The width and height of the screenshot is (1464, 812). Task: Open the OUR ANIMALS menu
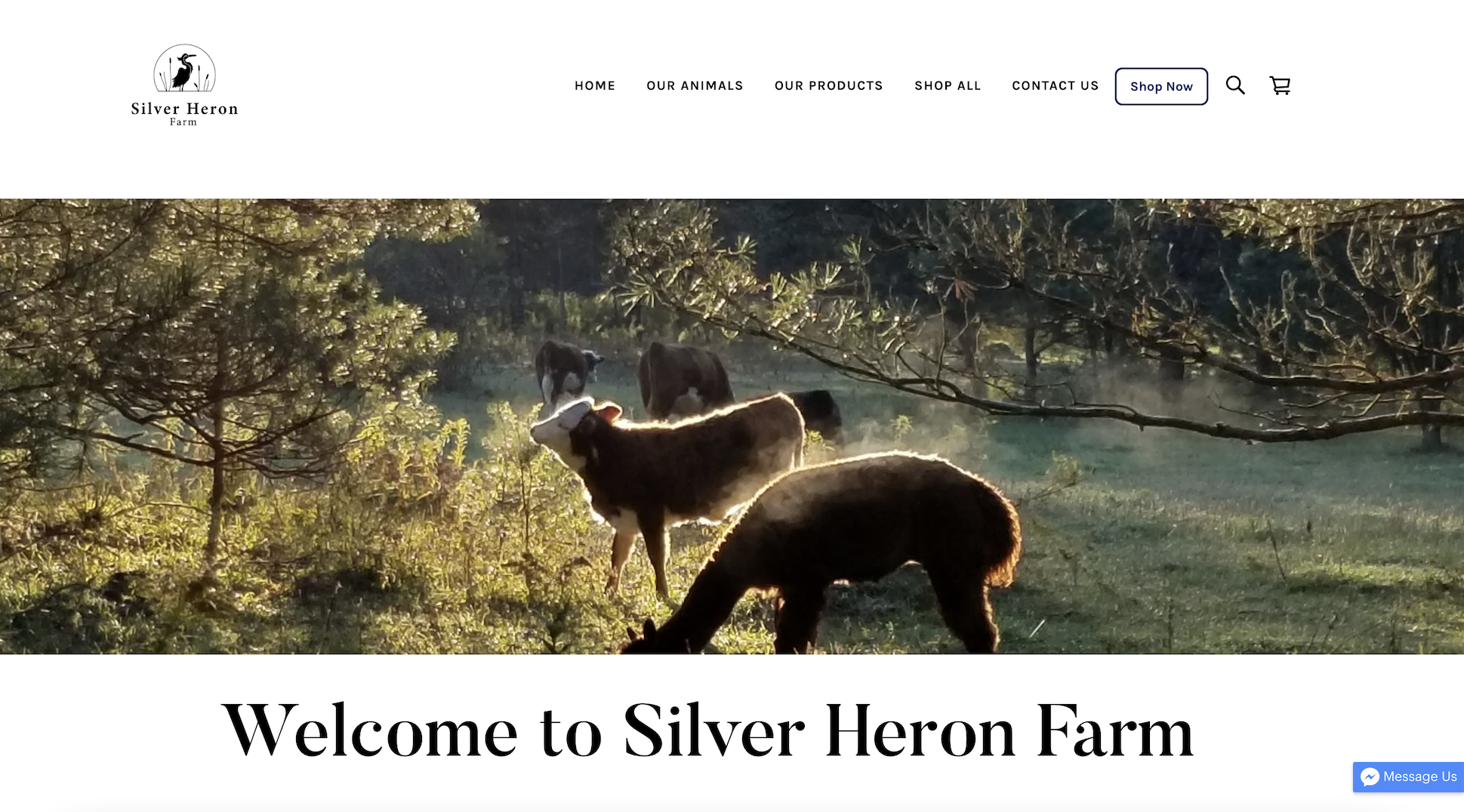pyautogui.click(x=695, y=86)
